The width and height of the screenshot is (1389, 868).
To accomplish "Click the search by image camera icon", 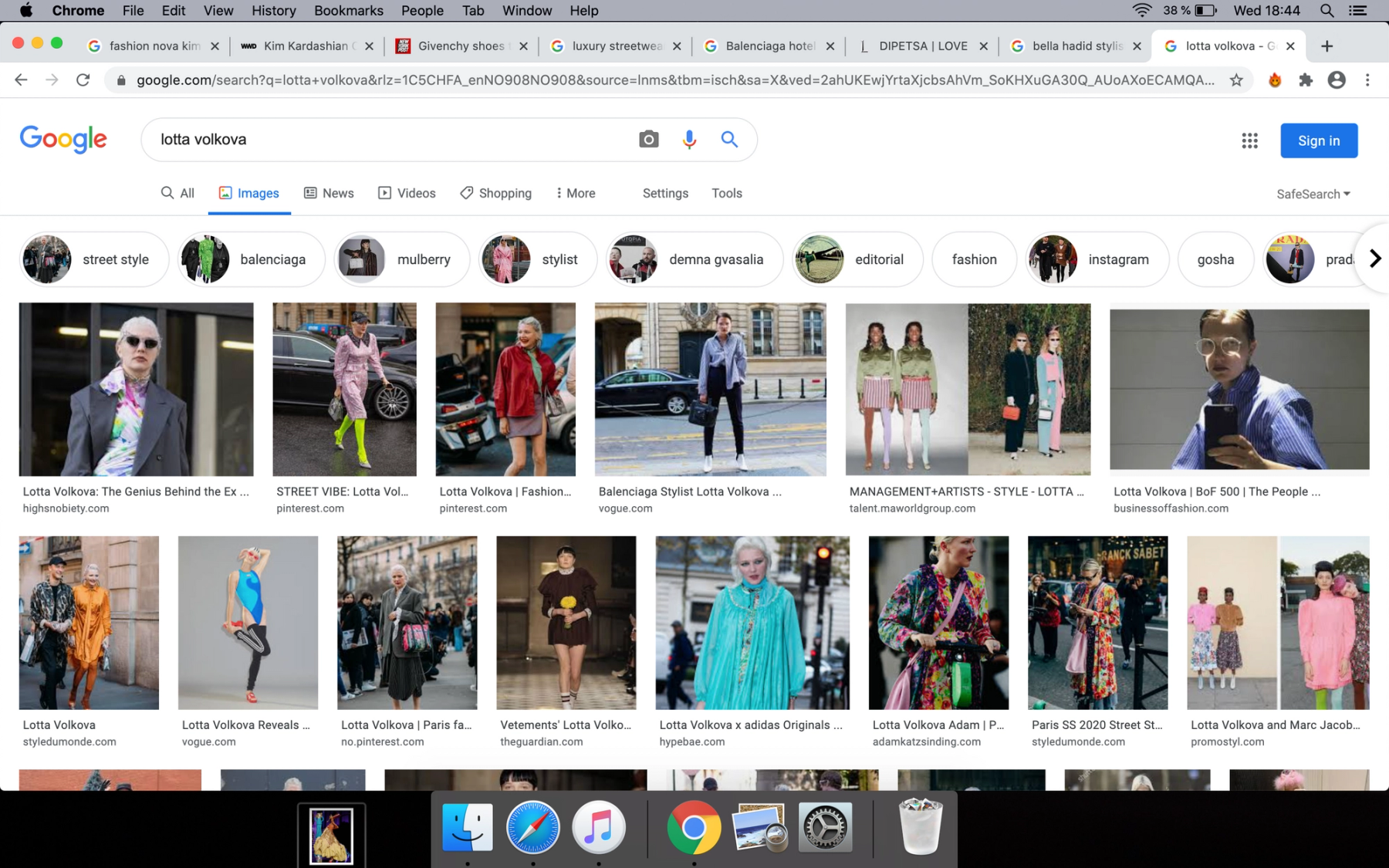I will pos(649,140).
